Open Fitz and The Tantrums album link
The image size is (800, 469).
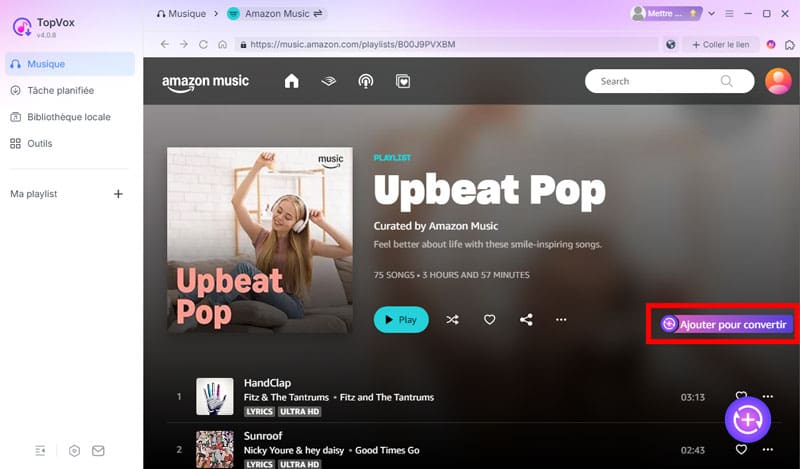pyautogui.click(x=387, y=397)
